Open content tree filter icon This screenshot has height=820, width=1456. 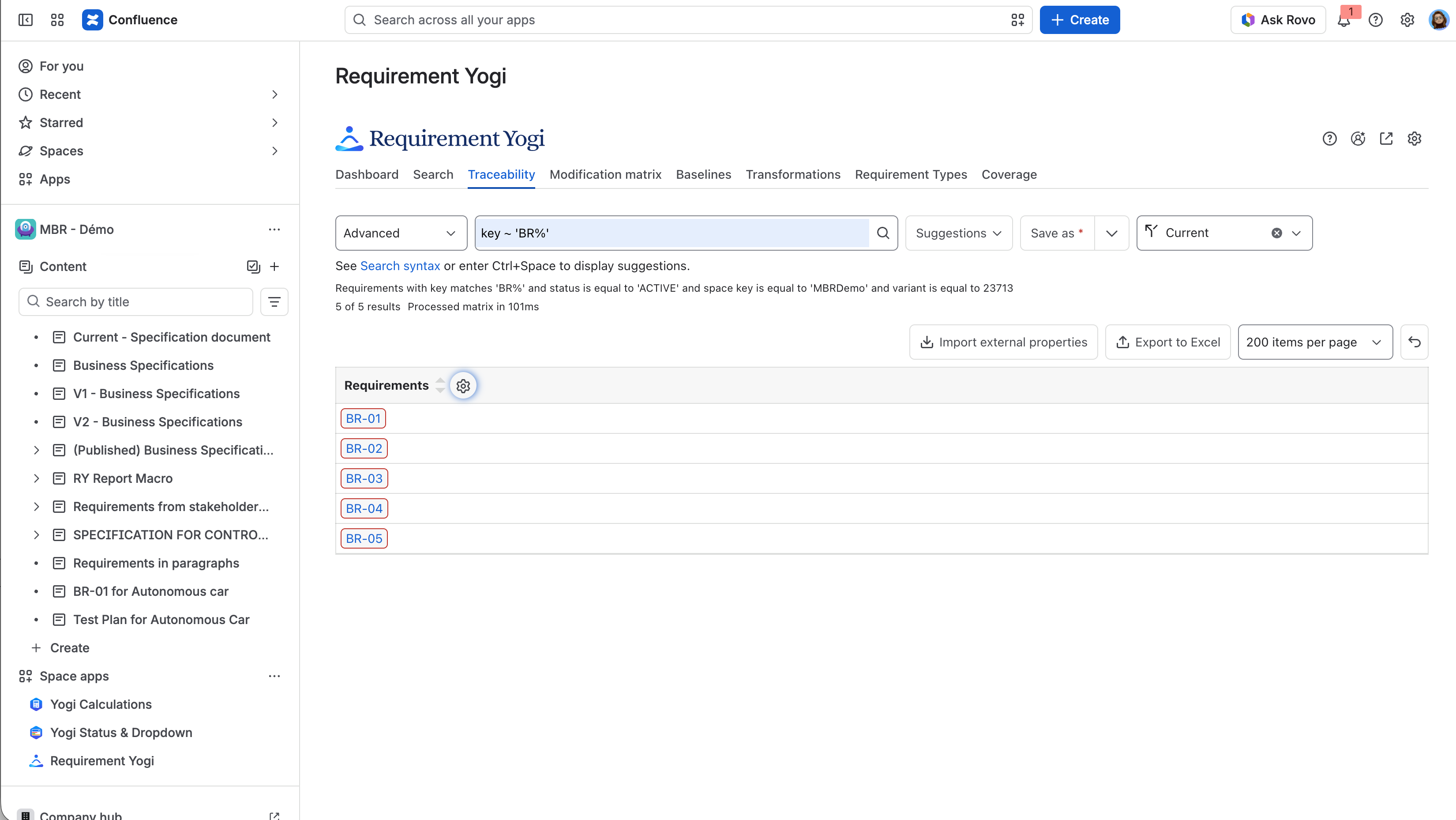(x=274, y=302)
